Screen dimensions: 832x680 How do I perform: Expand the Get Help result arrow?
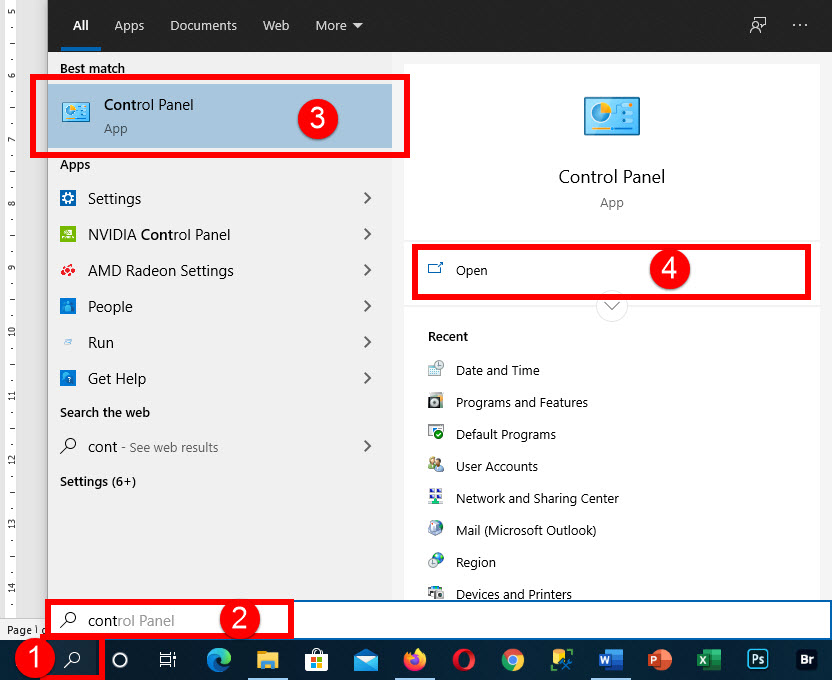367,379
